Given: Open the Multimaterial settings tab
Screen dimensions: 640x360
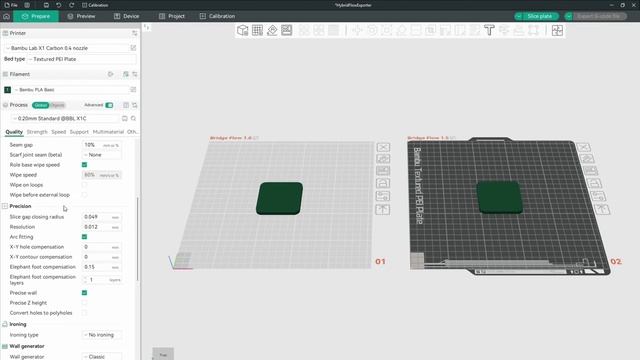Looking at the screenshot, I should click(x=108, y=132).
